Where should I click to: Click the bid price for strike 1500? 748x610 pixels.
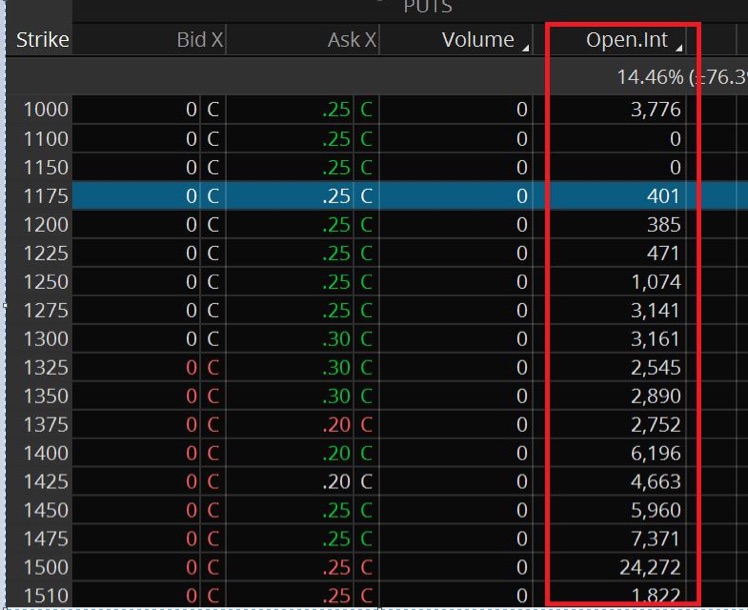pos(190,567)
